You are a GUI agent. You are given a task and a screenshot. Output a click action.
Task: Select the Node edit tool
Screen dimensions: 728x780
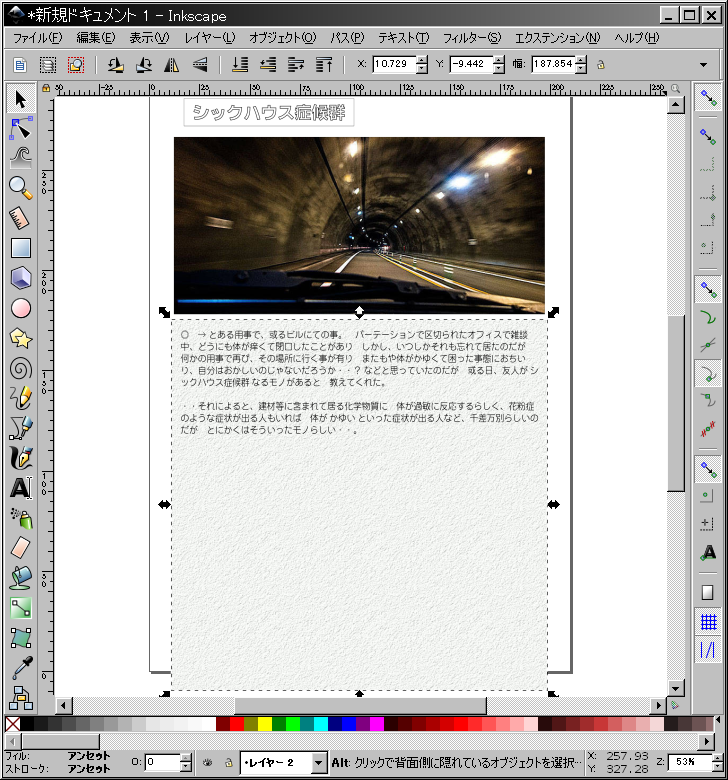point(20,129)
